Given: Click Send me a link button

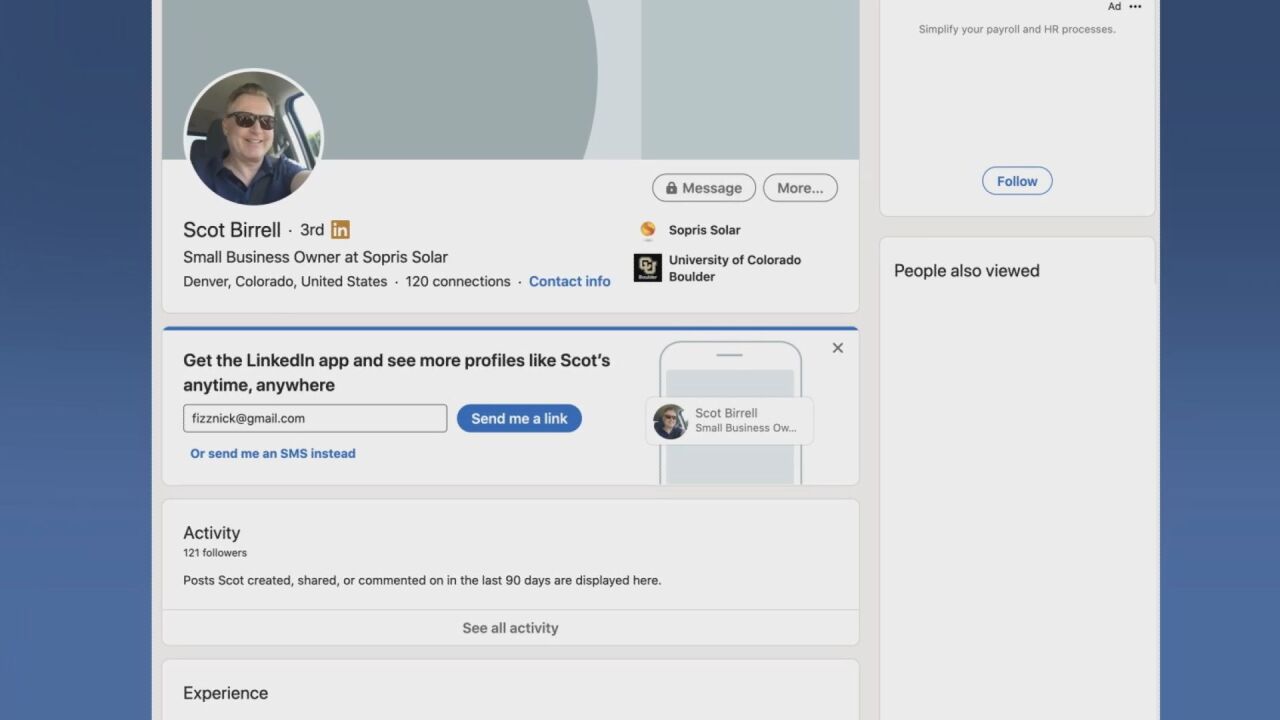Looking at the screenshot, I should coord(519,418).
